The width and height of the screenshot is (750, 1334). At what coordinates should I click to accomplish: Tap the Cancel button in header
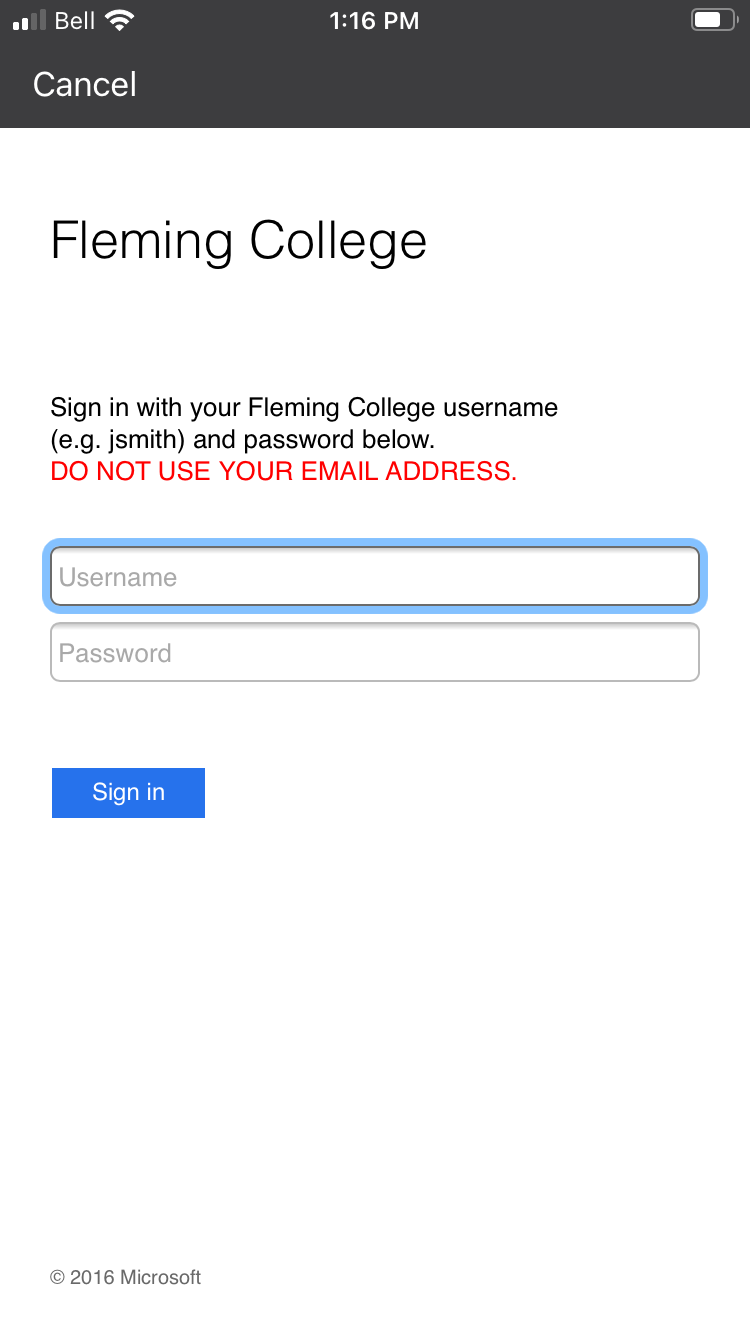(x=85, y=85)
